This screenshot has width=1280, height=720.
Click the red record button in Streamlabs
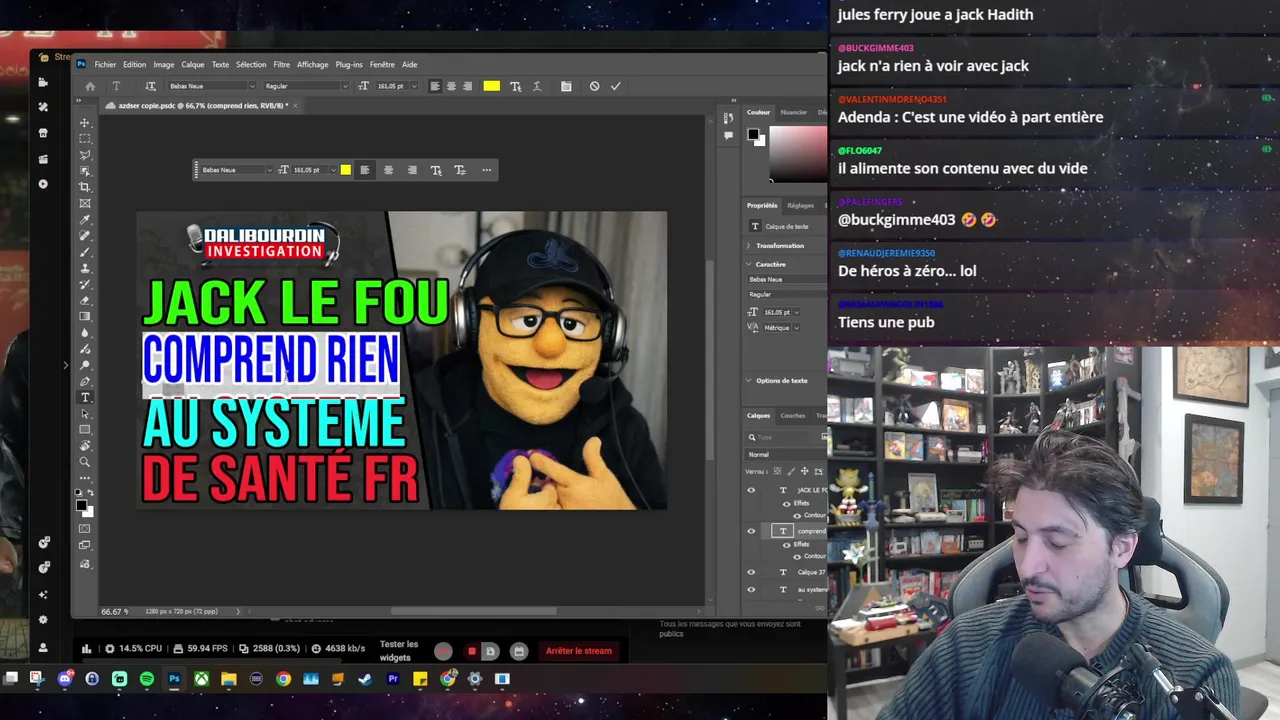pos(472,652)
